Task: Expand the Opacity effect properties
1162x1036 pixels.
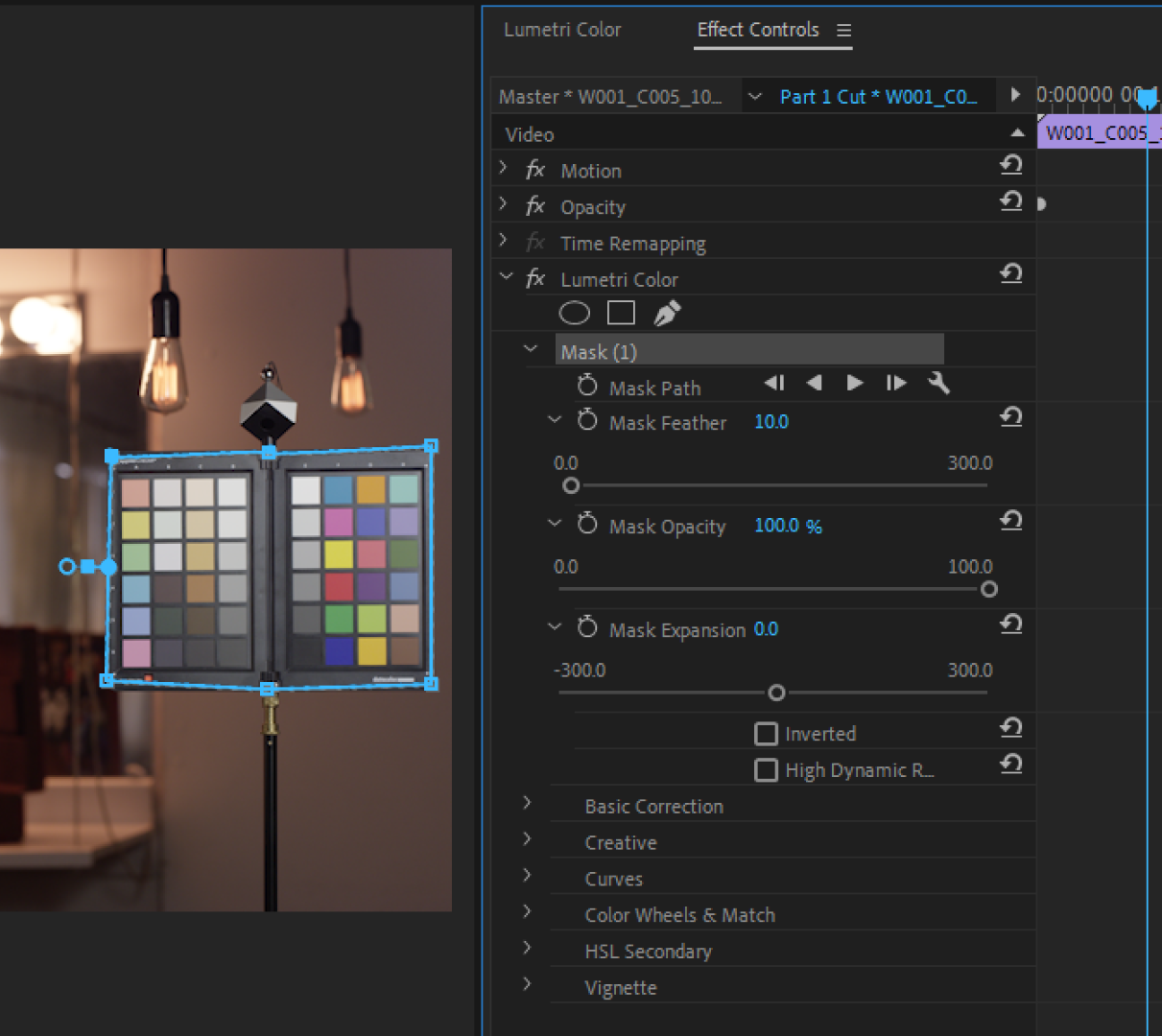Action: [x=504, y=204]
